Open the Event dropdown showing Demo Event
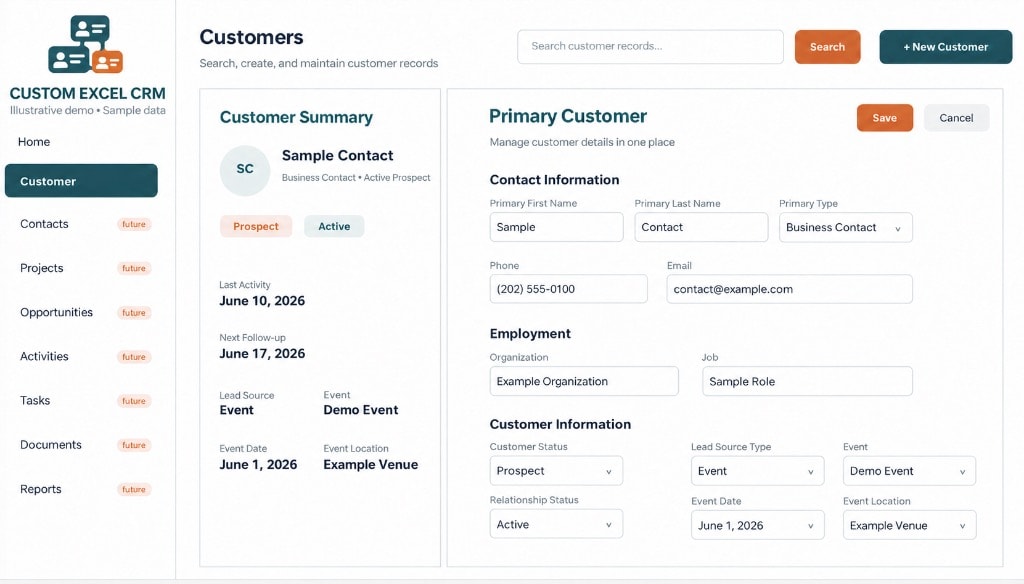The height and width of the screenshot is (584, 1024). 910,471
